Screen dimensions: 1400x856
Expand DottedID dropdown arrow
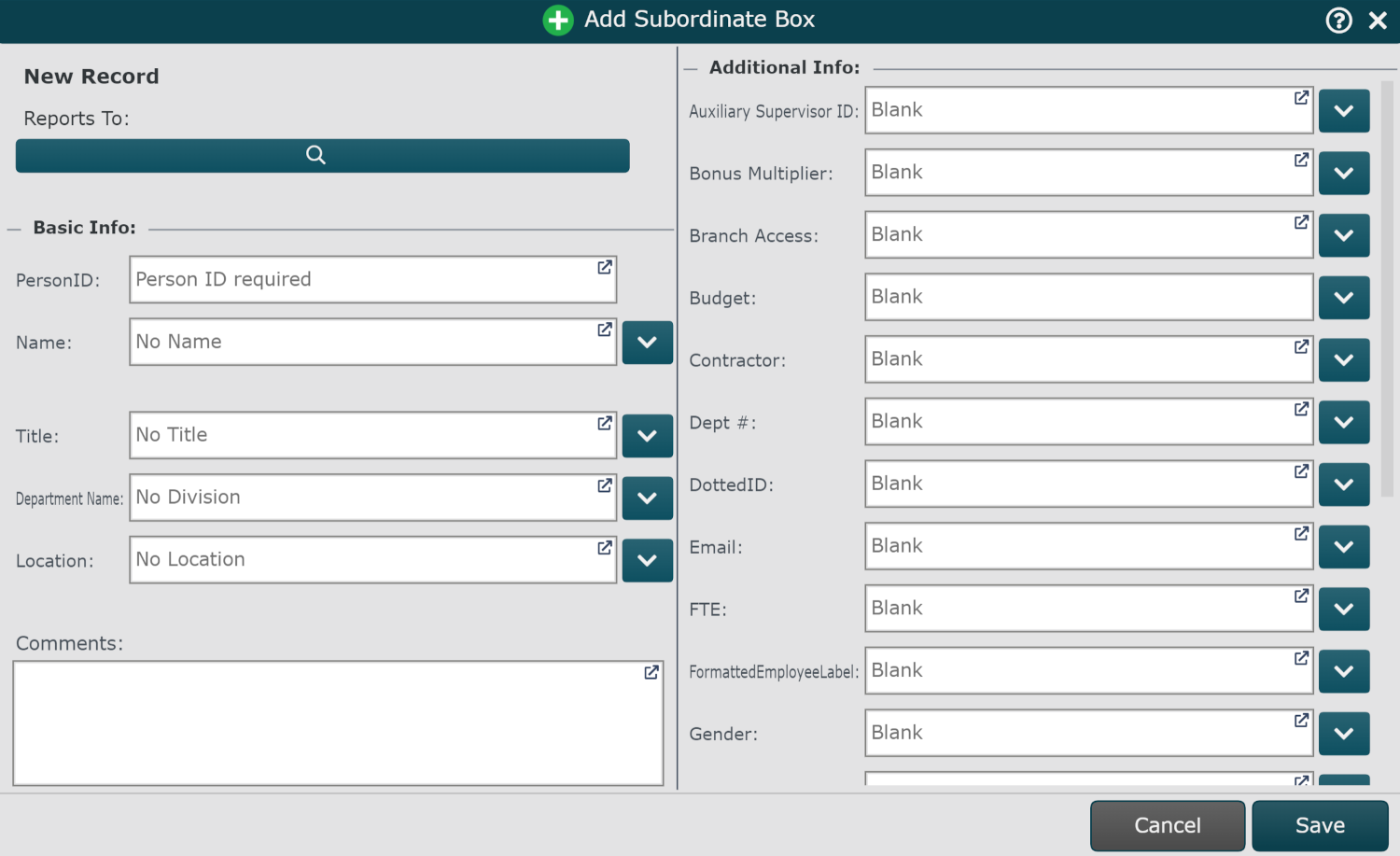[x=1344, y=484]
